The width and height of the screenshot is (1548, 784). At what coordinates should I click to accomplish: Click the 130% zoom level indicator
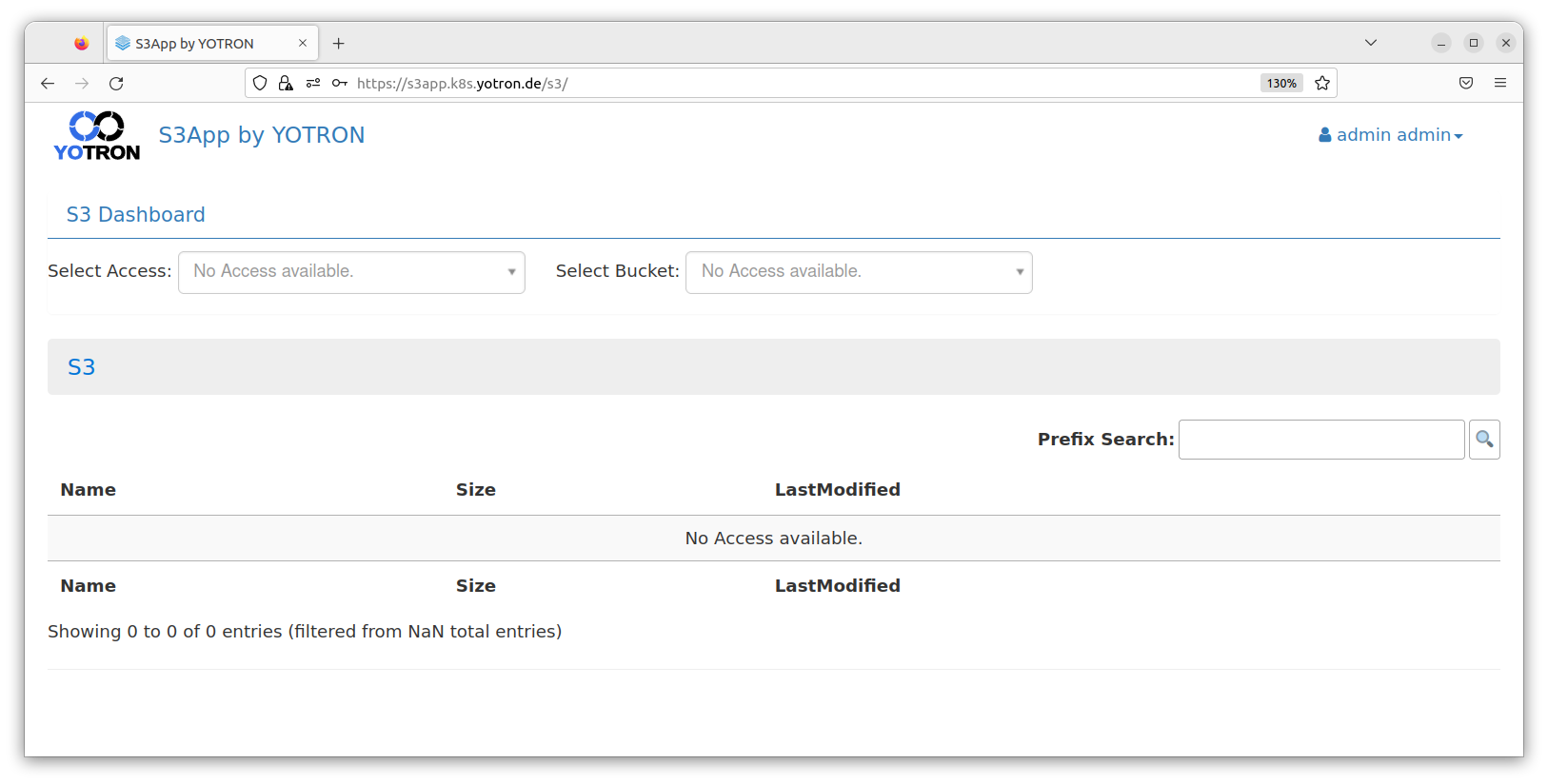[1281, 84]
